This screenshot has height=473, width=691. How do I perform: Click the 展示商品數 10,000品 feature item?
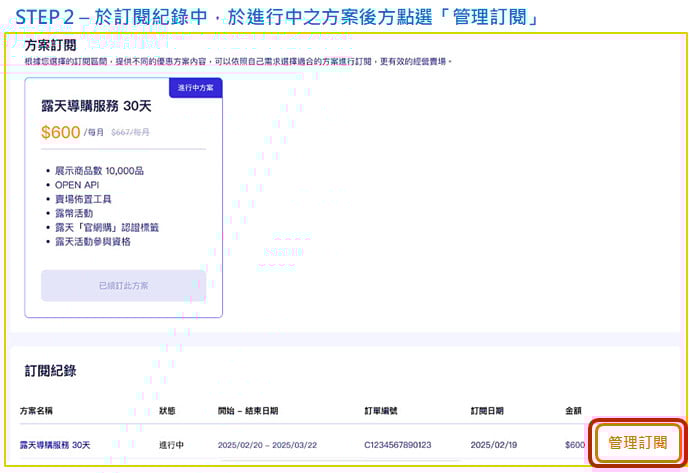[x=102, y=171]
